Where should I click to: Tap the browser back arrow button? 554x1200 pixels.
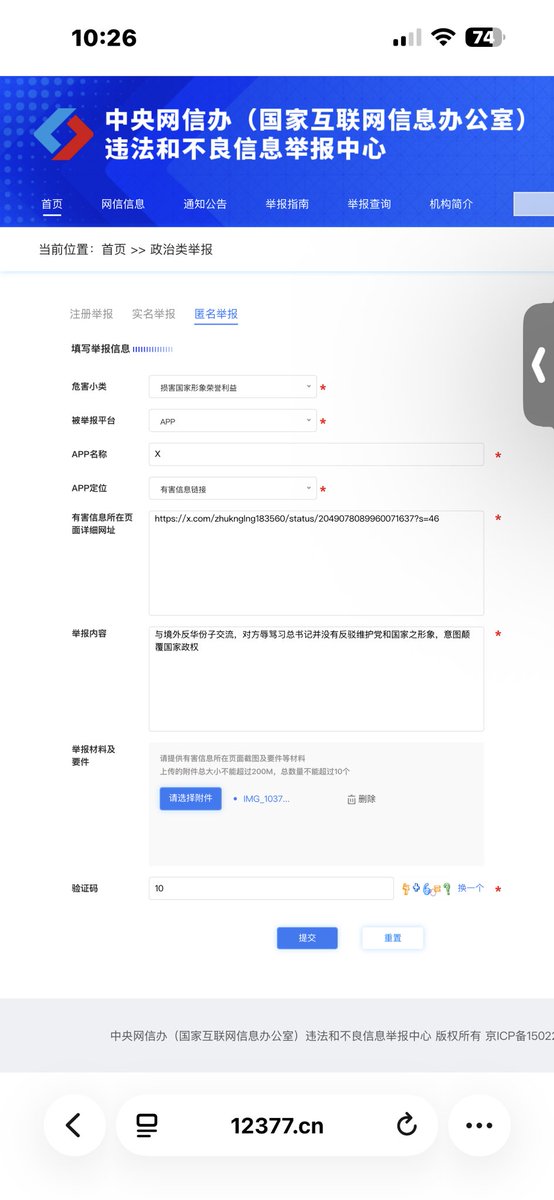pyautogui.click(x=73, y=1125)
